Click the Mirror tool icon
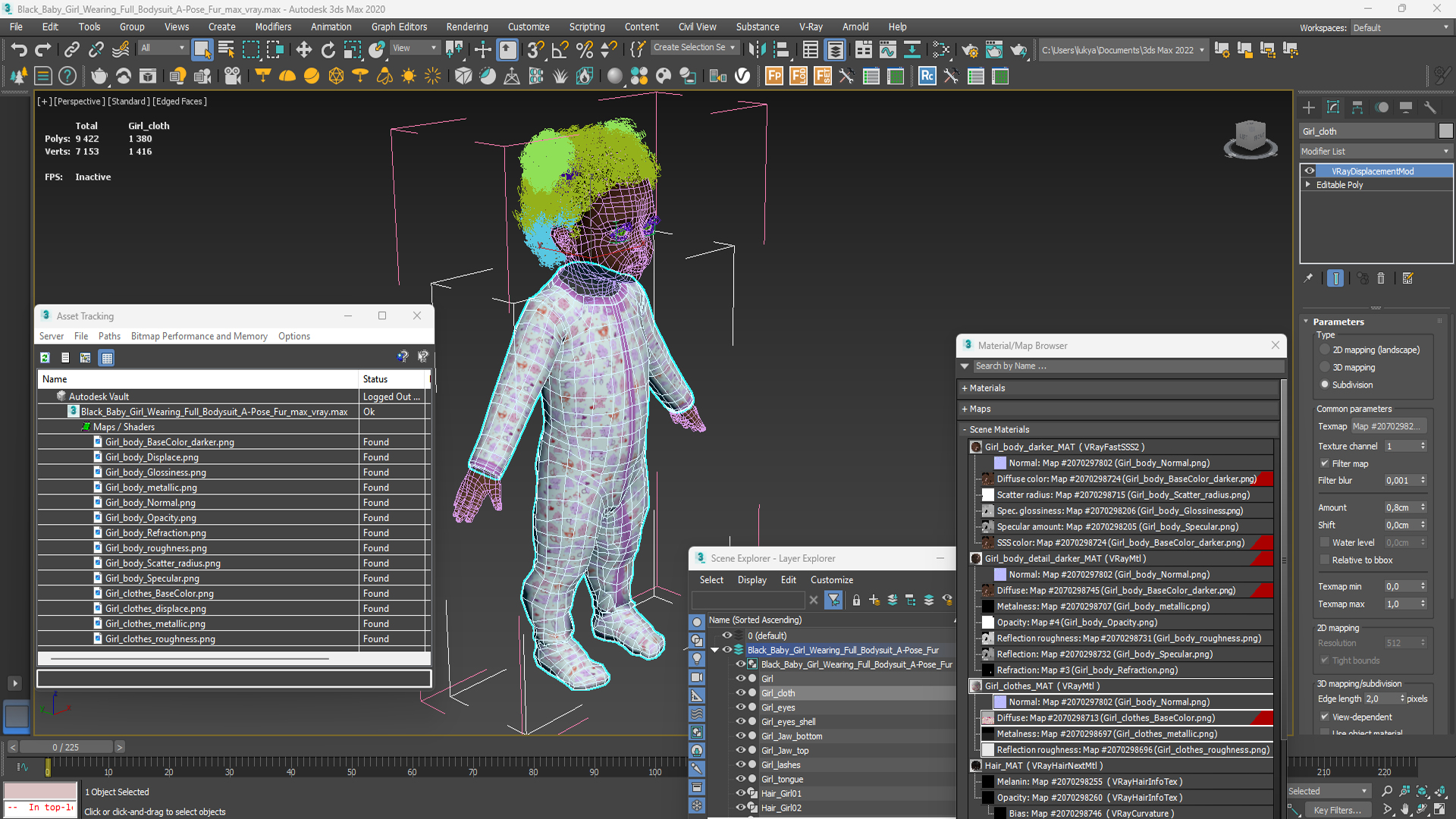 coord(757,50)
